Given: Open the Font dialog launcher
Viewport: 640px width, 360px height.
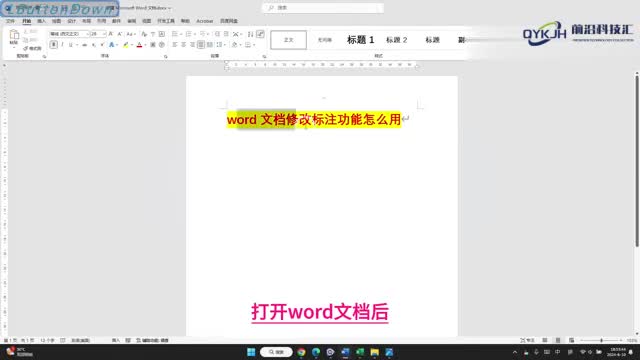Looking at the screenshot, I should (165, 57).
